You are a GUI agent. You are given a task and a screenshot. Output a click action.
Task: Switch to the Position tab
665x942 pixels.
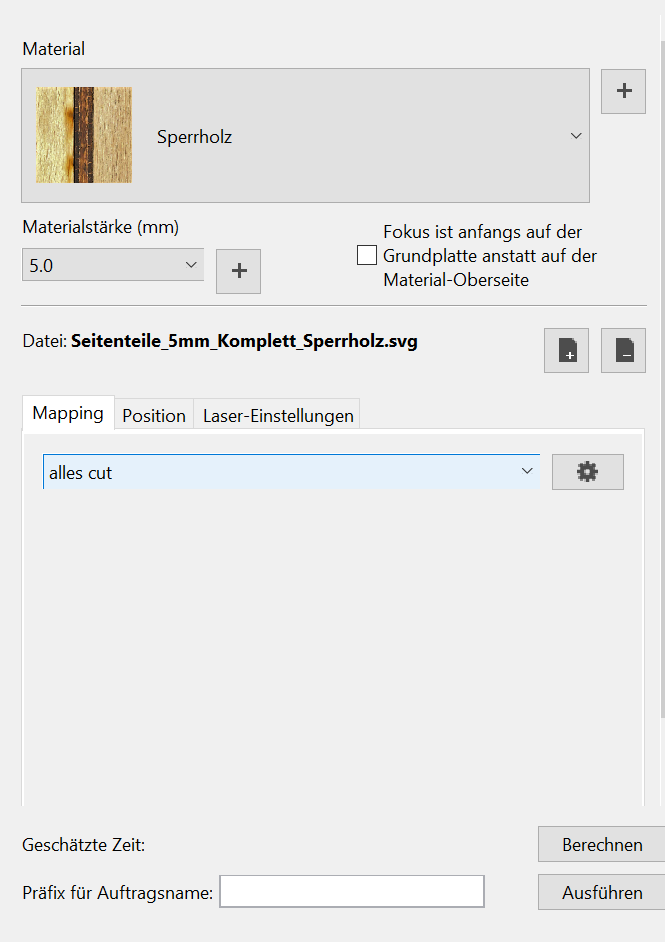click(154, 415)
